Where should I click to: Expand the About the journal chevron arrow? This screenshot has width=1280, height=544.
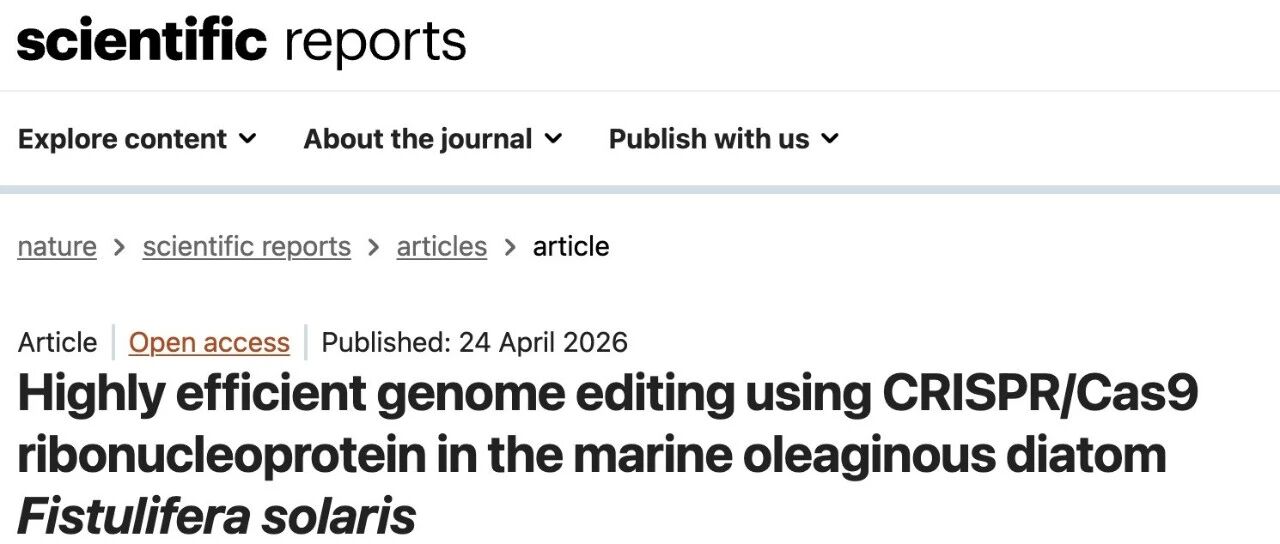554,138
